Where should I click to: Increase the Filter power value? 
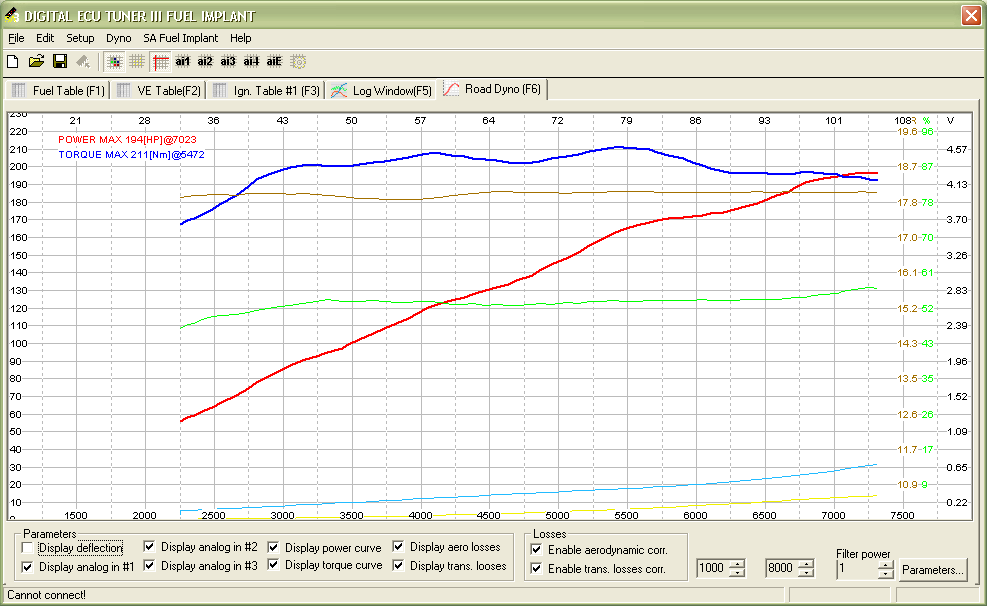coord(885,564)
